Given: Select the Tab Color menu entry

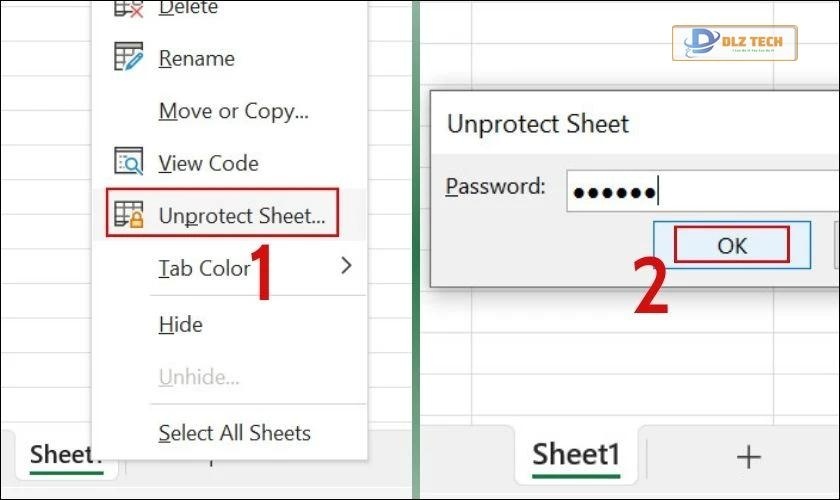Looking at the screenshot, I should pos(204,268).
